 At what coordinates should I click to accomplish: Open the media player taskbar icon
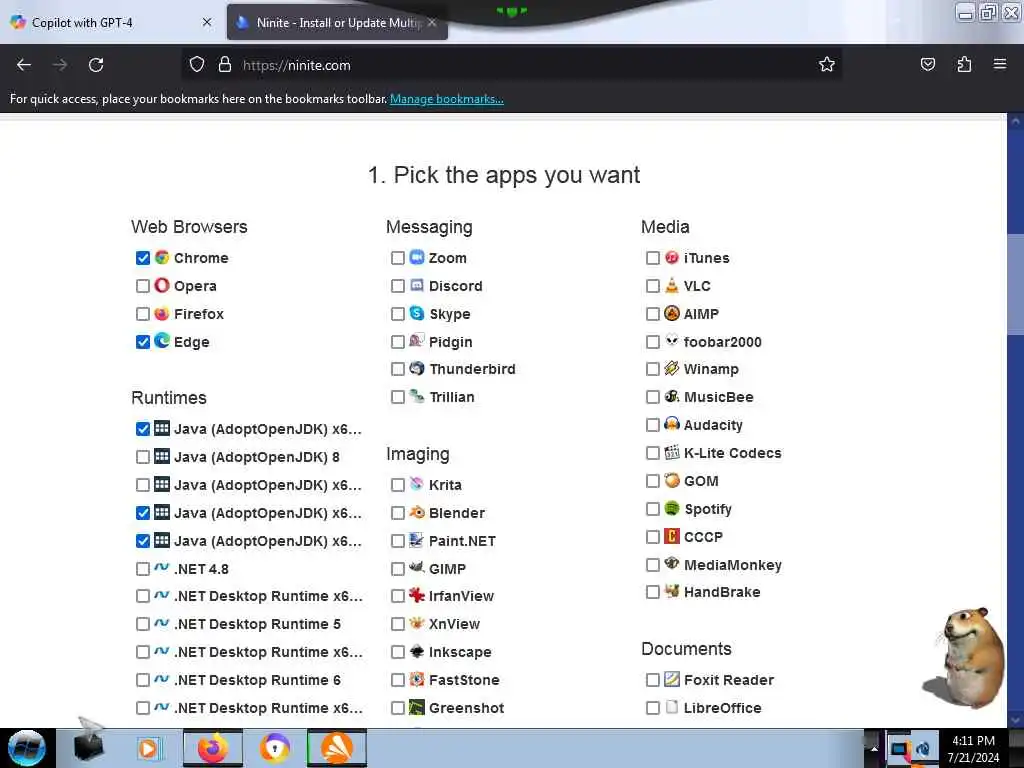click(148, 748)
